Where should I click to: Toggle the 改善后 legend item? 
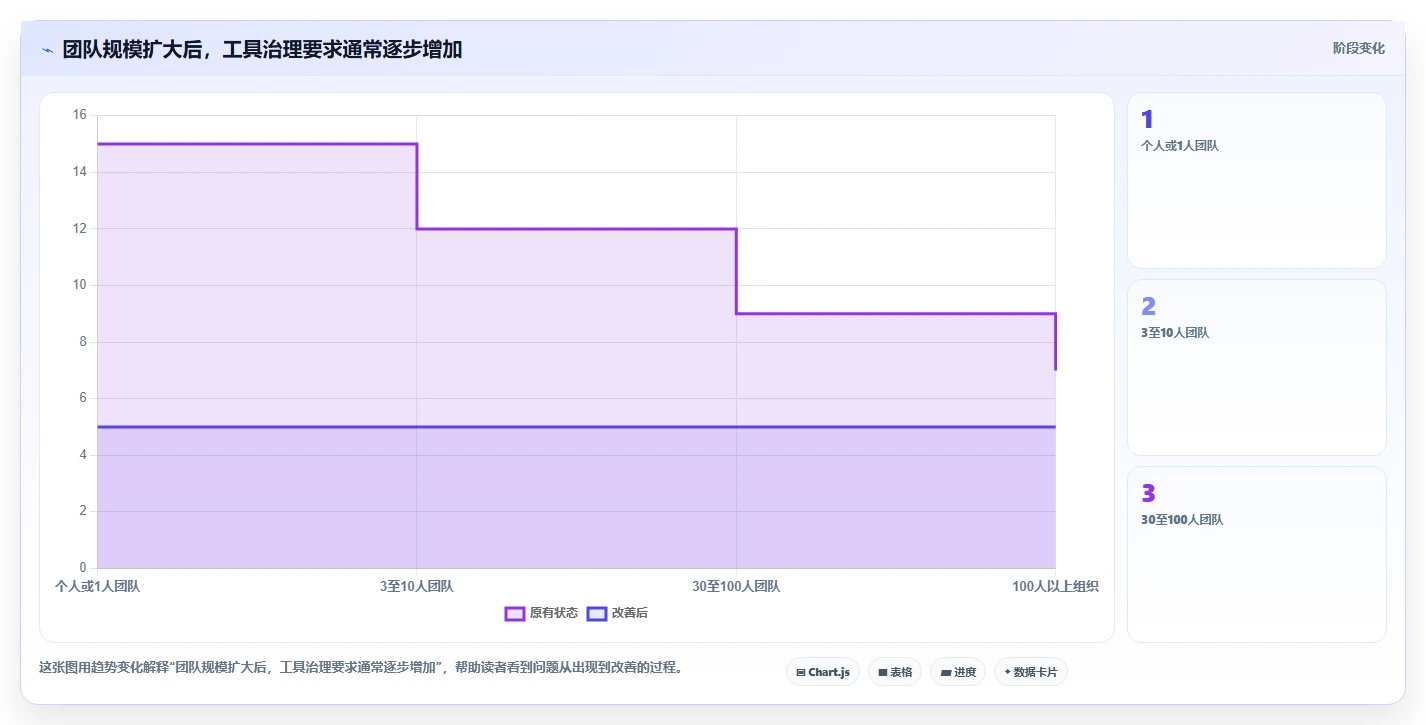(617, 613)
